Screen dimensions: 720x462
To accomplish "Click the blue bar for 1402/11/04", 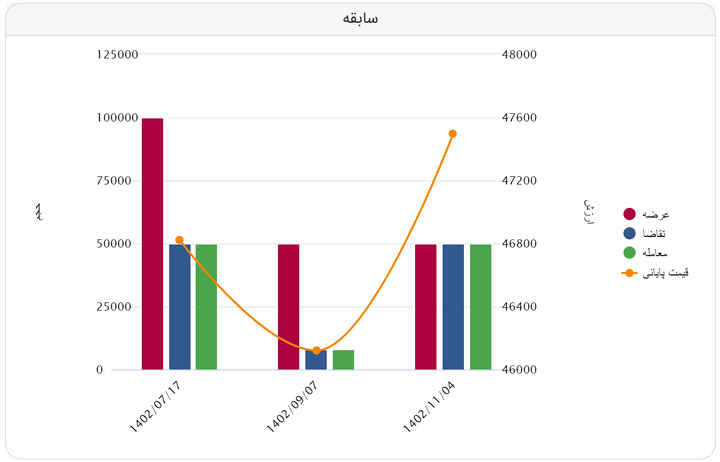I will point(453,307).
